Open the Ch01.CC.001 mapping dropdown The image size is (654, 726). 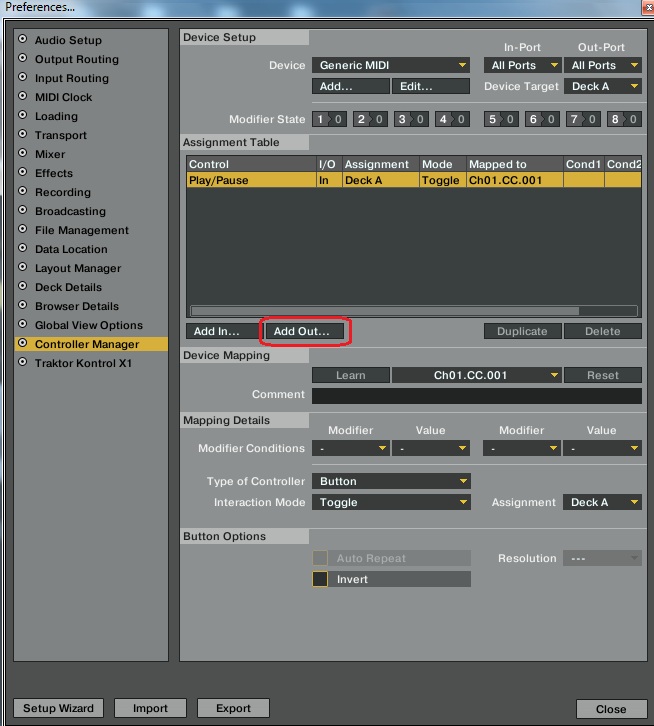(x=477, y=375)
